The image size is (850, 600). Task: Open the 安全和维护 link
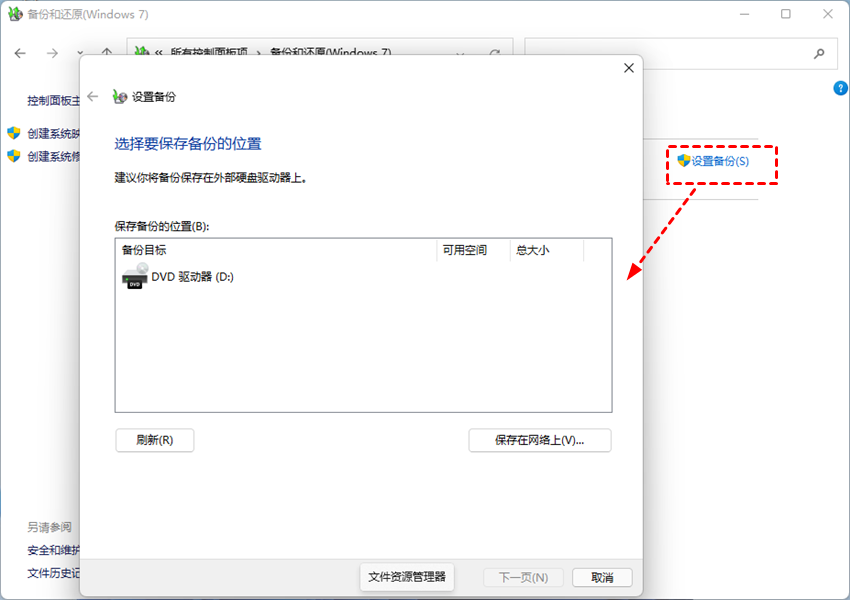[x=54, y=550]
